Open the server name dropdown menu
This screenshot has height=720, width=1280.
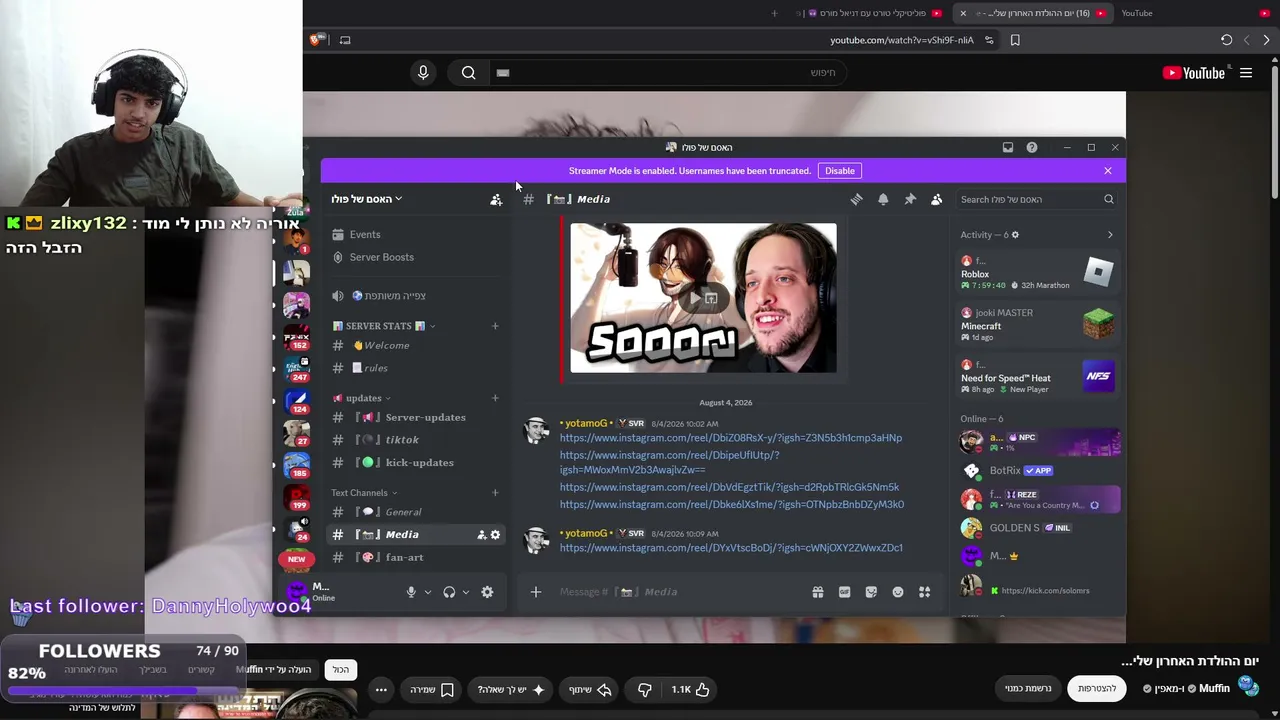point(367,199)
